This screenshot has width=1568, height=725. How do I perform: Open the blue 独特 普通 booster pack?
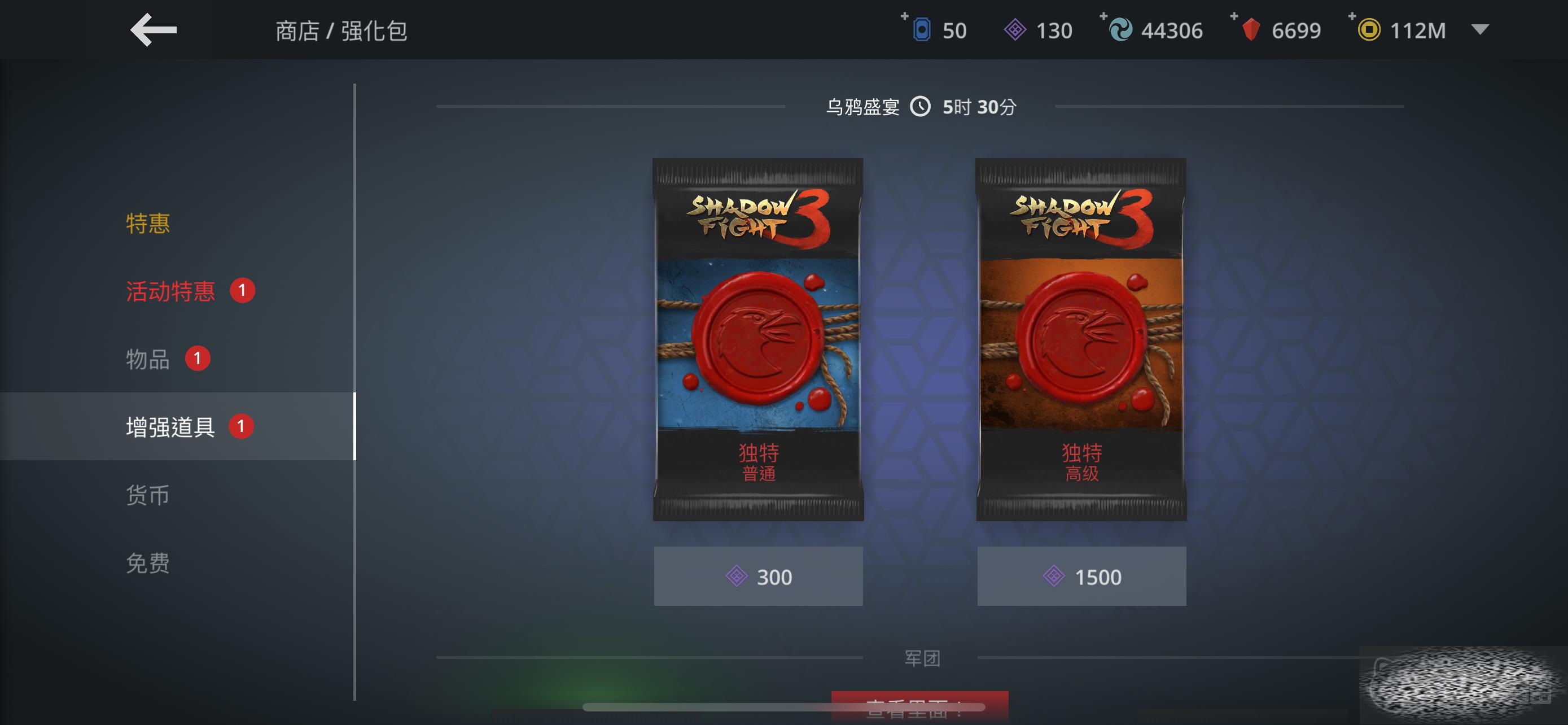(x=759, y=340)
